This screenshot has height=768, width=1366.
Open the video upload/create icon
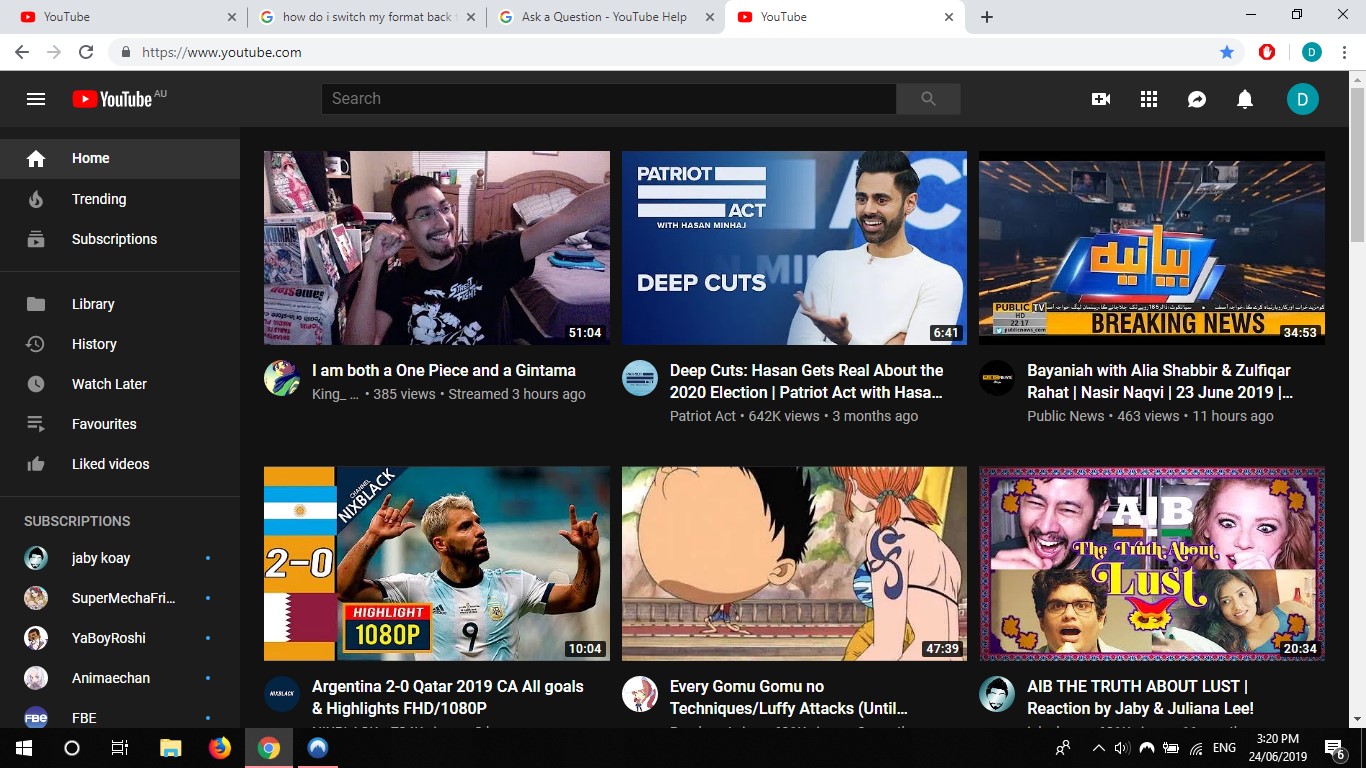click(1100, 98)
